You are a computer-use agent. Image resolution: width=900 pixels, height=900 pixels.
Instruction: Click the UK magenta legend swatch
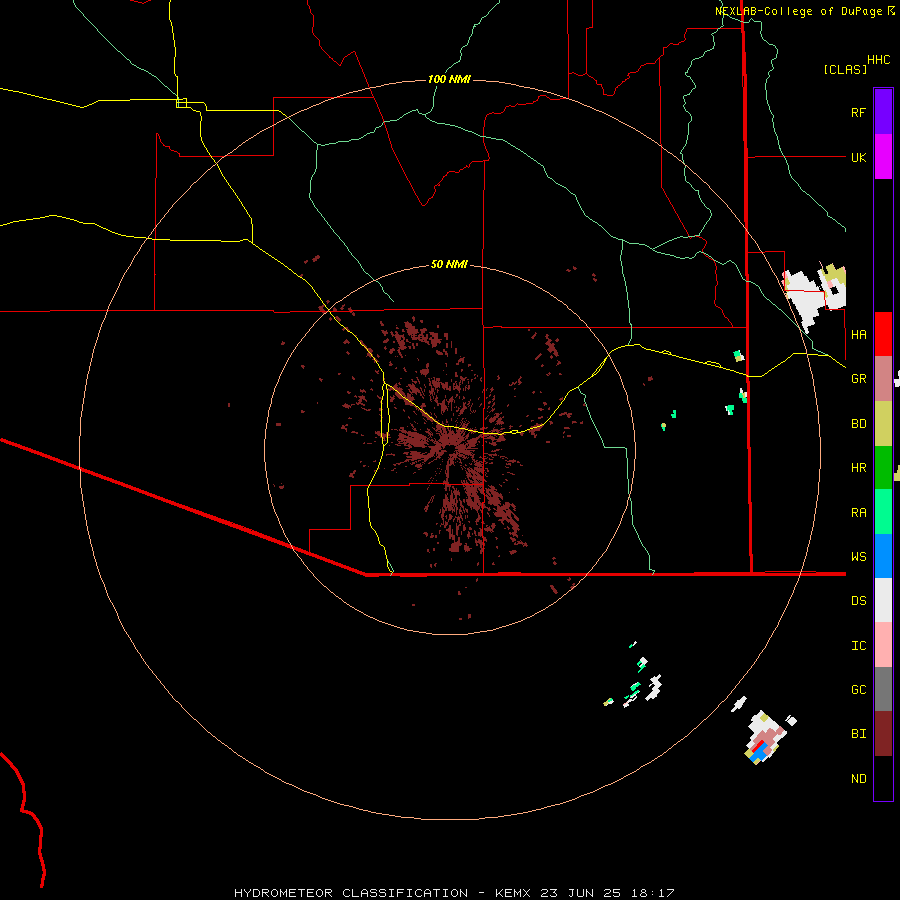(883, 157)
